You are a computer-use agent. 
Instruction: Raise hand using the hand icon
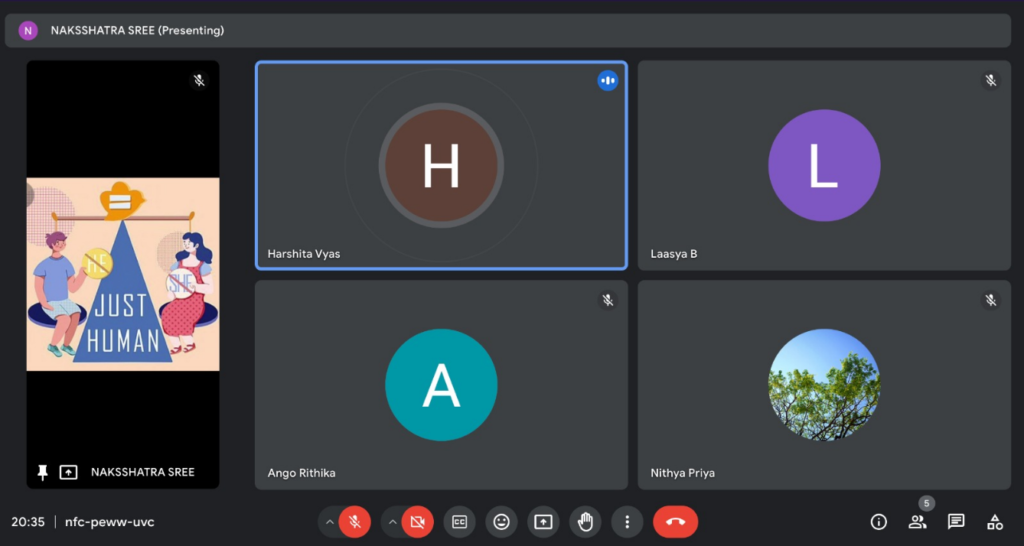coord(585,521)
